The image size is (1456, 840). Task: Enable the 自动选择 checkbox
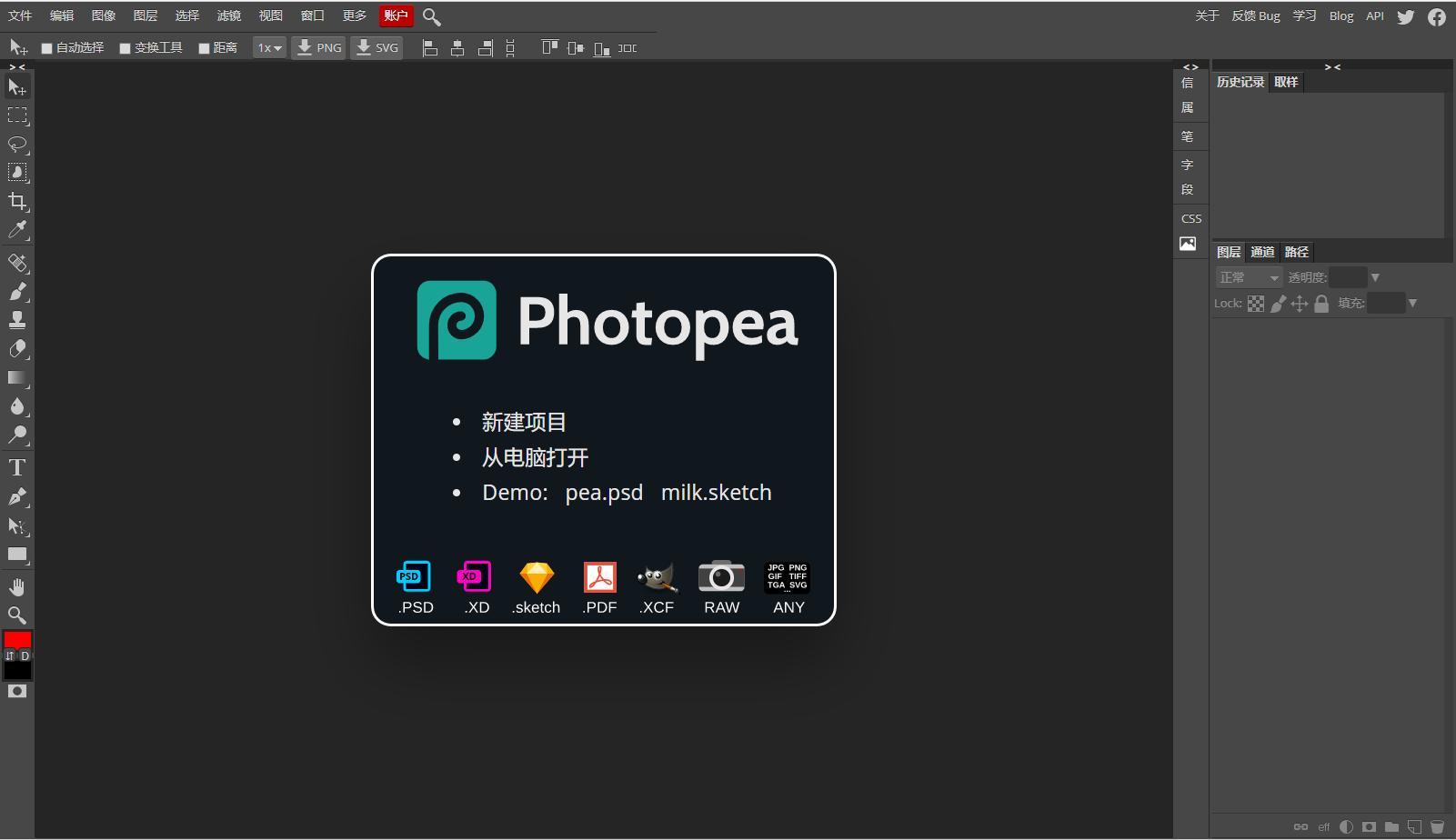point(45,47)
